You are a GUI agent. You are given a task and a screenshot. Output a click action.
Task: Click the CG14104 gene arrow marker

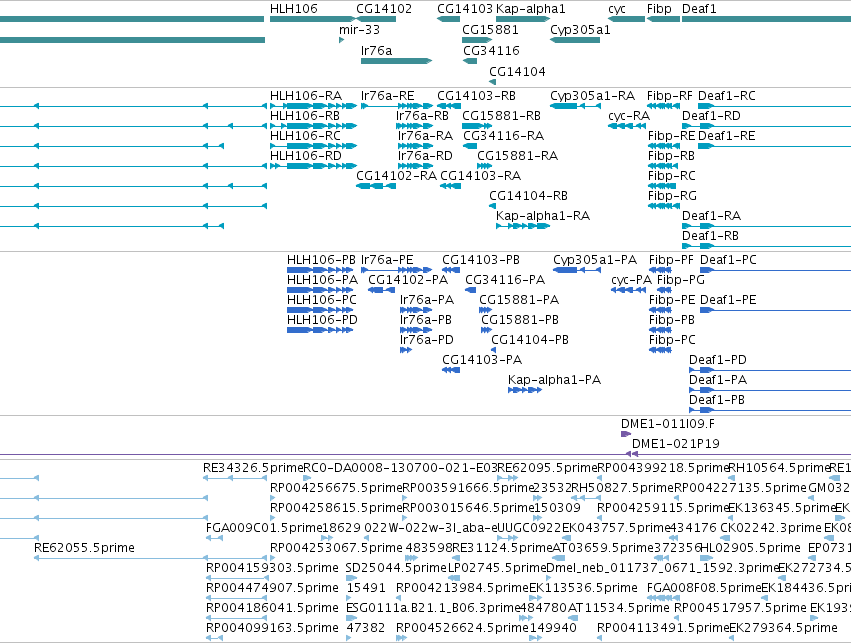pyautogui.click(x=492, y=82)
